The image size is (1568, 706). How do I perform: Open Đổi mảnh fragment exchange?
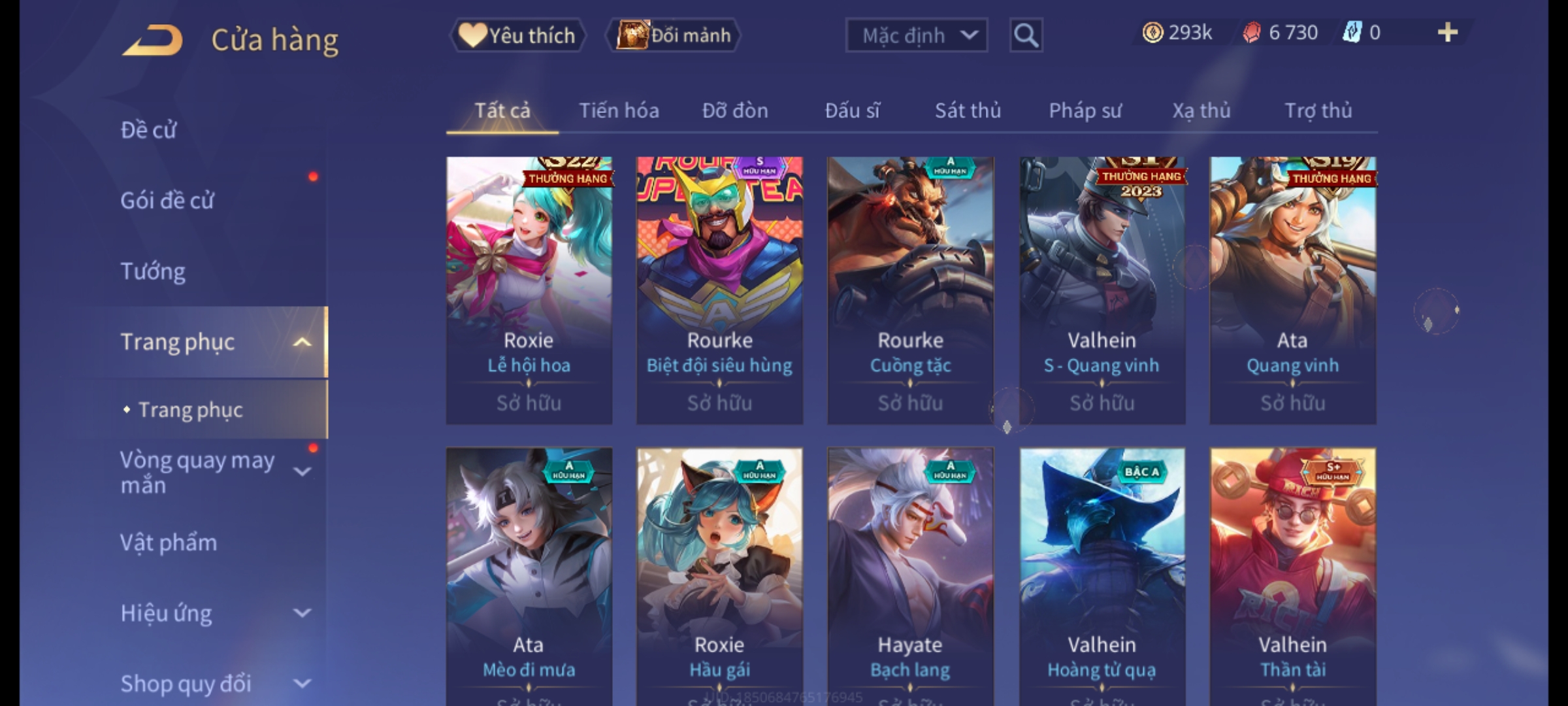coord(673,35)
